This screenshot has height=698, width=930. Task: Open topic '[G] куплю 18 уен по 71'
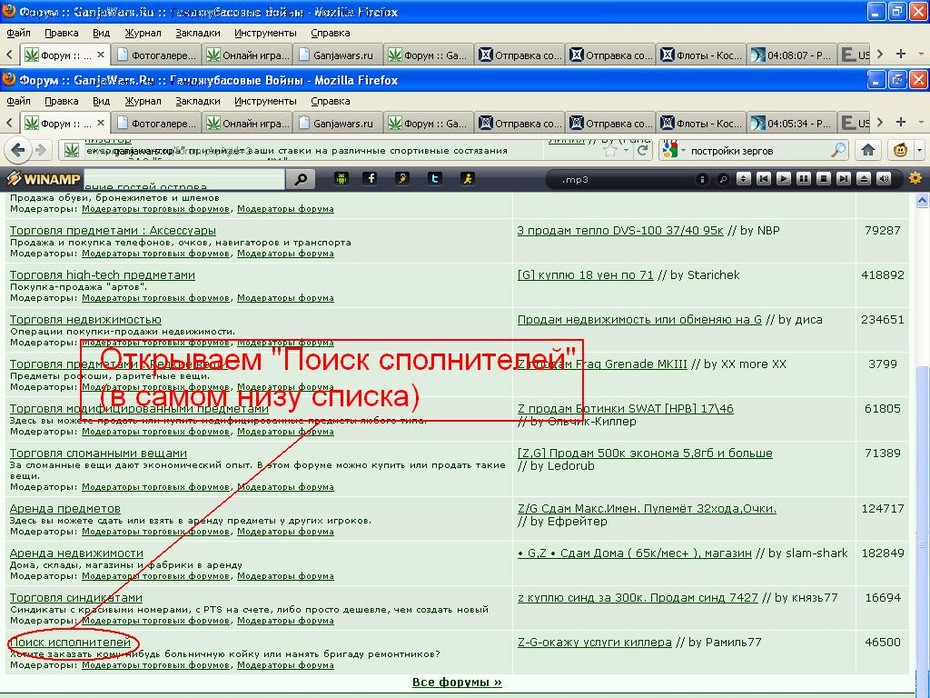[x=585, y=275]
